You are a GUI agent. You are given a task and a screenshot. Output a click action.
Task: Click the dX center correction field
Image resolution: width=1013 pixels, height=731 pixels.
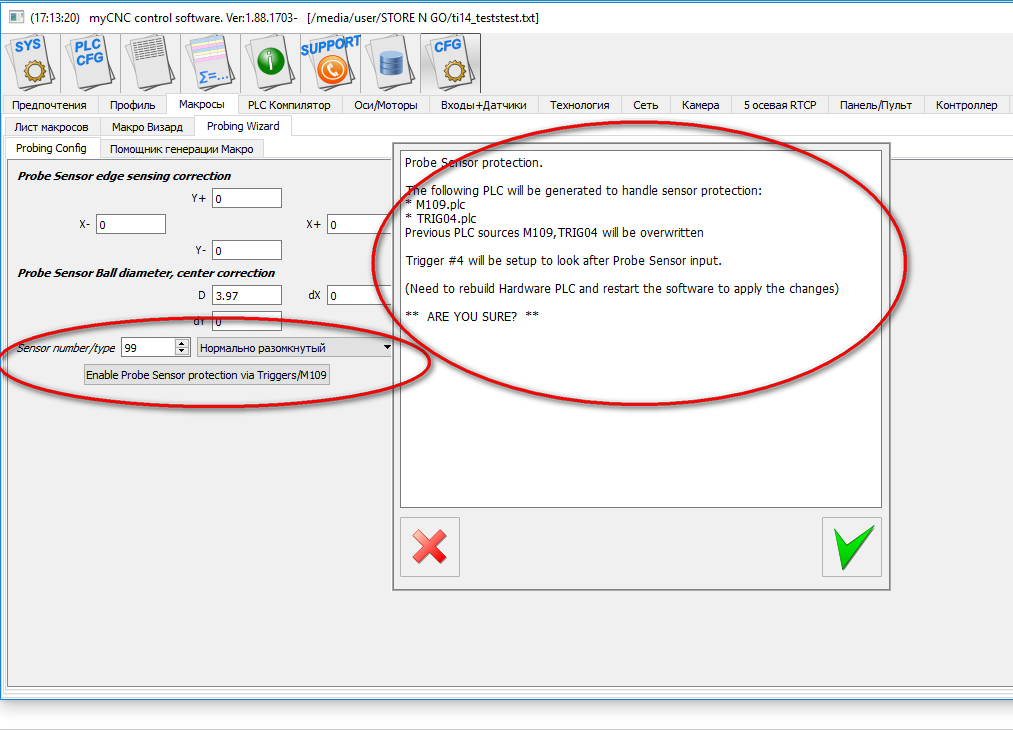tap(360, 295)
